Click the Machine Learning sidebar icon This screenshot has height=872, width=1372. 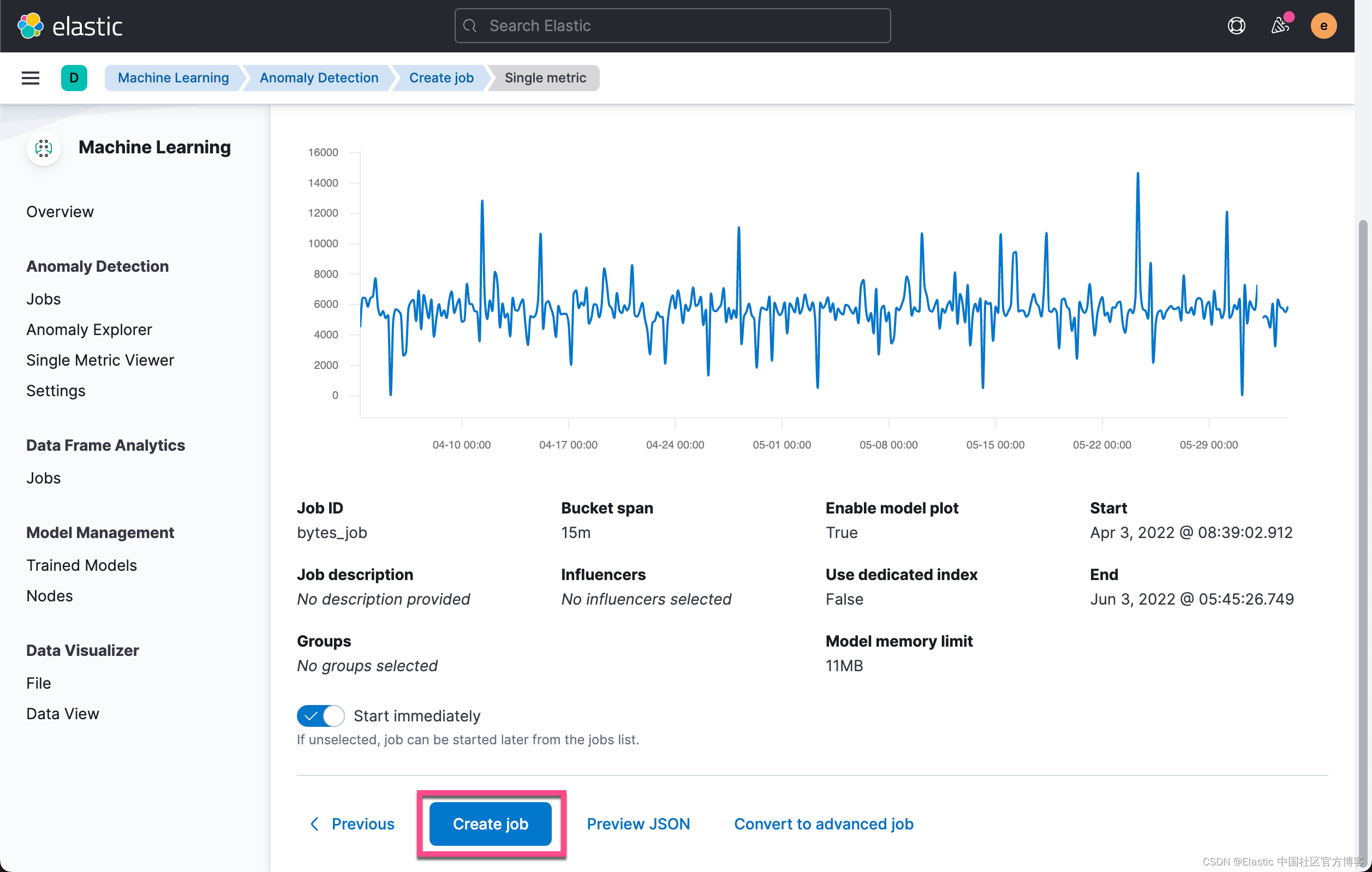44,148
